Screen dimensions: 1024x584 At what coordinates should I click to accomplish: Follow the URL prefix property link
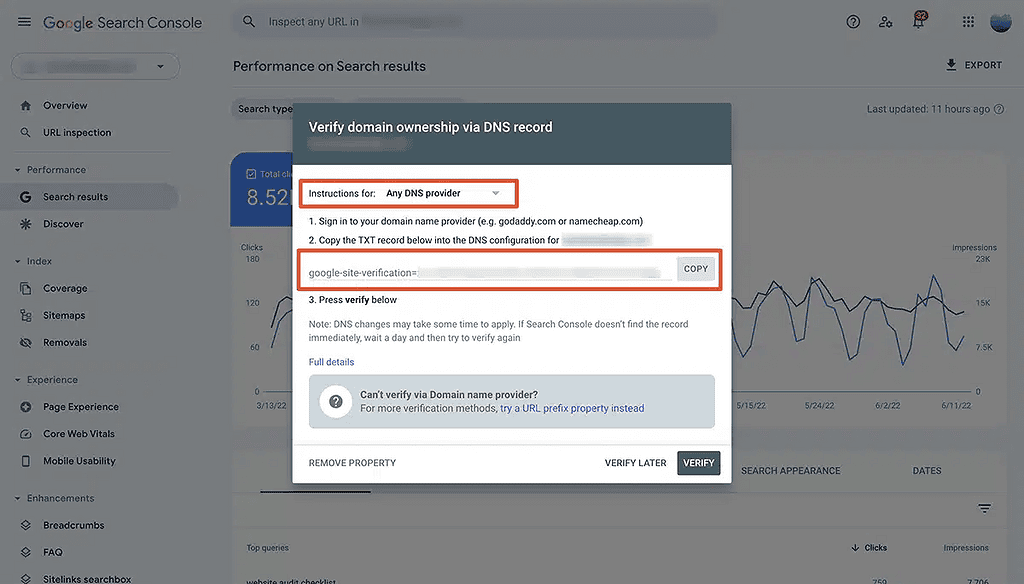click(x=571, y=408)
